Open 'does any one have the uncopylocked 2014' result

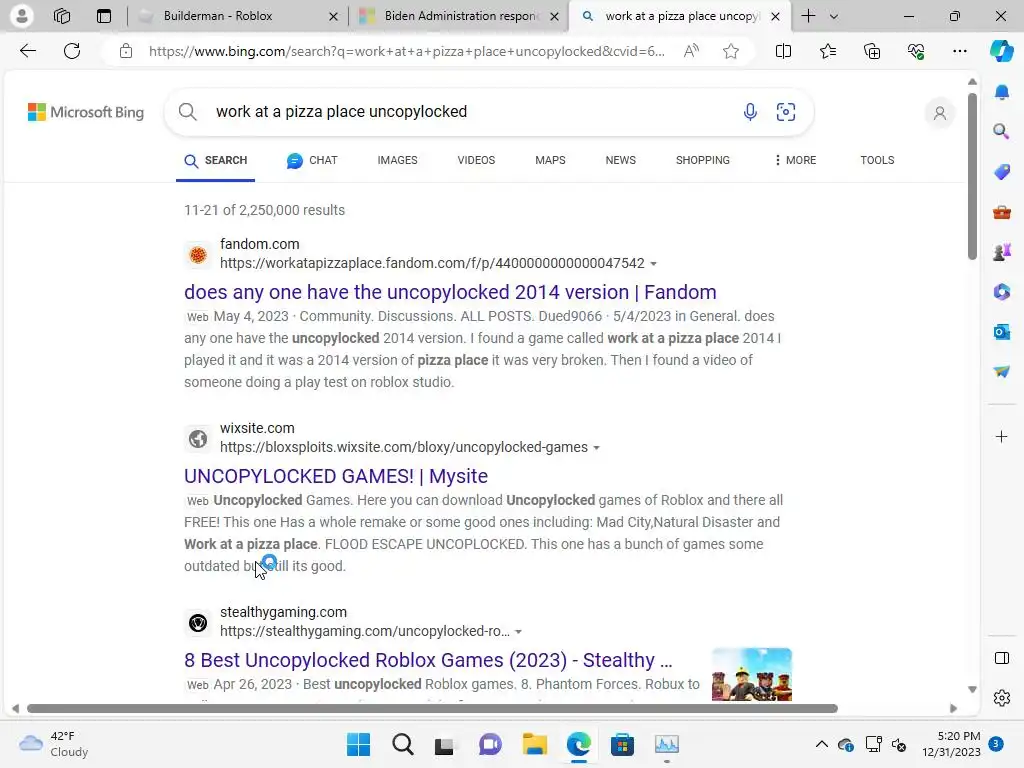450,292
